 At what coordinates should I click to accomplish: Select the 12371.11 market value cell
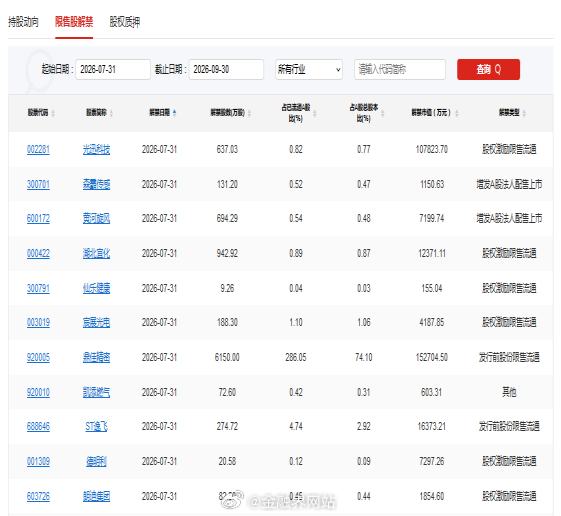pyautogui.click(x=431, y=254)
